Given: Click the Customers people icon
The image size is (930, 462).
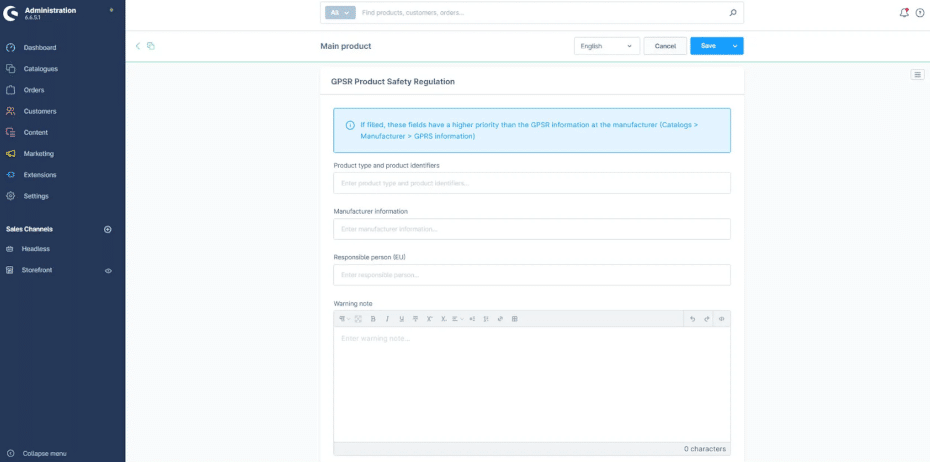Looking at the screenshot, I should (10, 111).
